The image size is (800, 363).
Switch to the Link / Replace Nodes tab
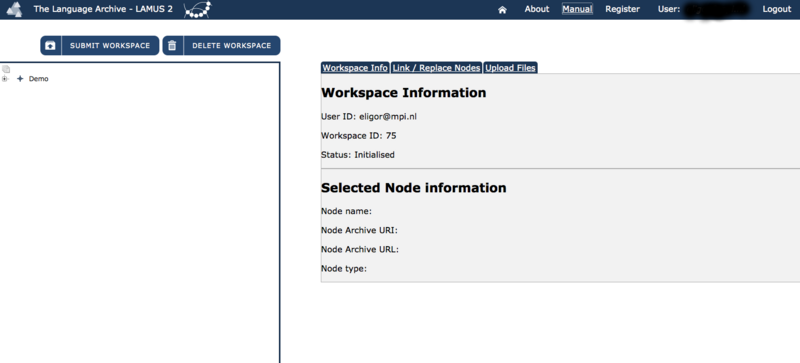tap(436, 68)
